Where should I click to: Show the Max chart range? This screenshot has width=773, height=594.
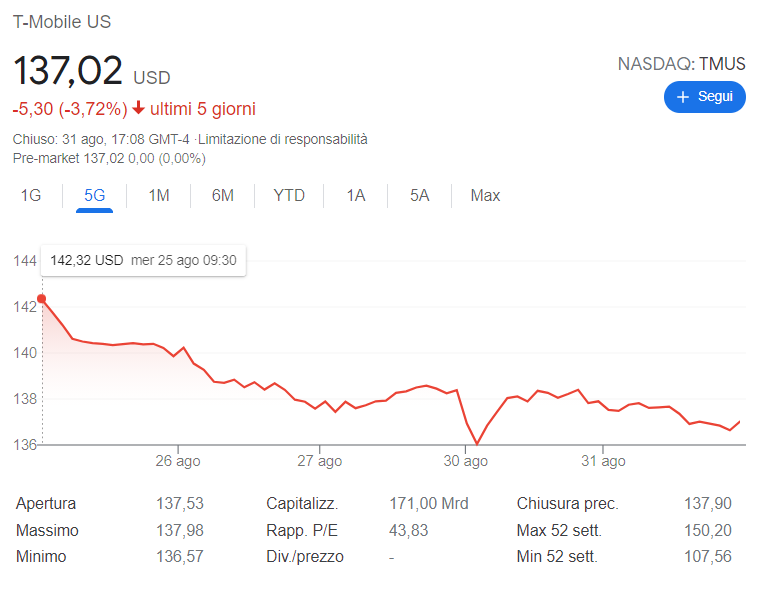tap(485, 196)
